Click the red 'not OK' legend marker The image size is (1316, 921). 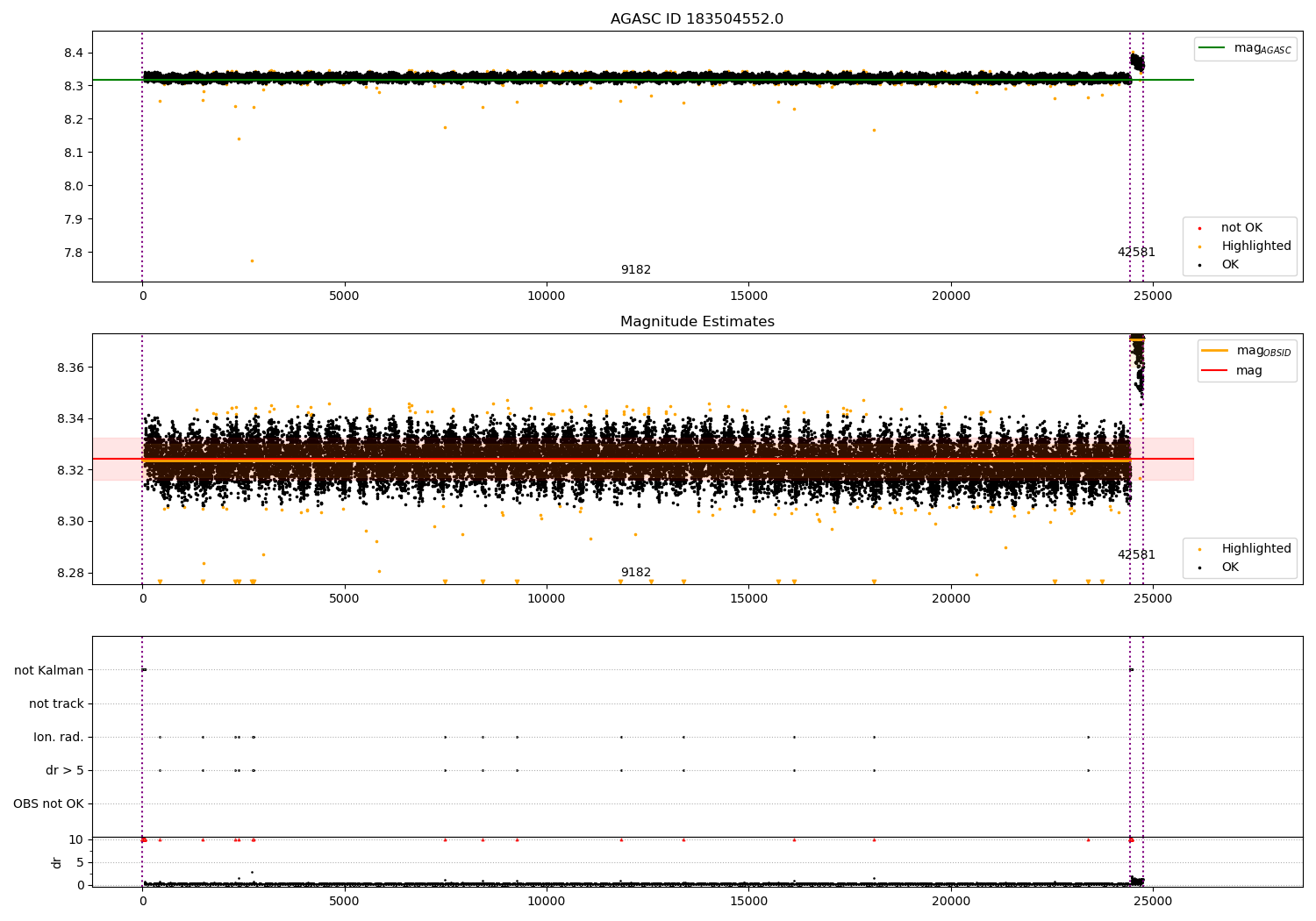[1199, 228]
